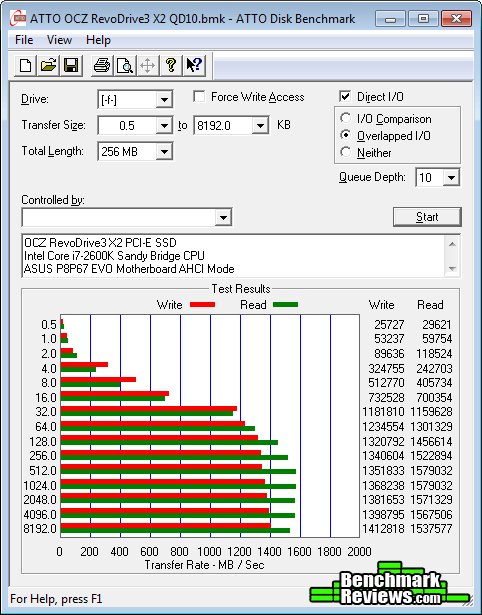Select the Neither radio button
Viewport: 482px width, 615px height.
(x=346, y=152)
